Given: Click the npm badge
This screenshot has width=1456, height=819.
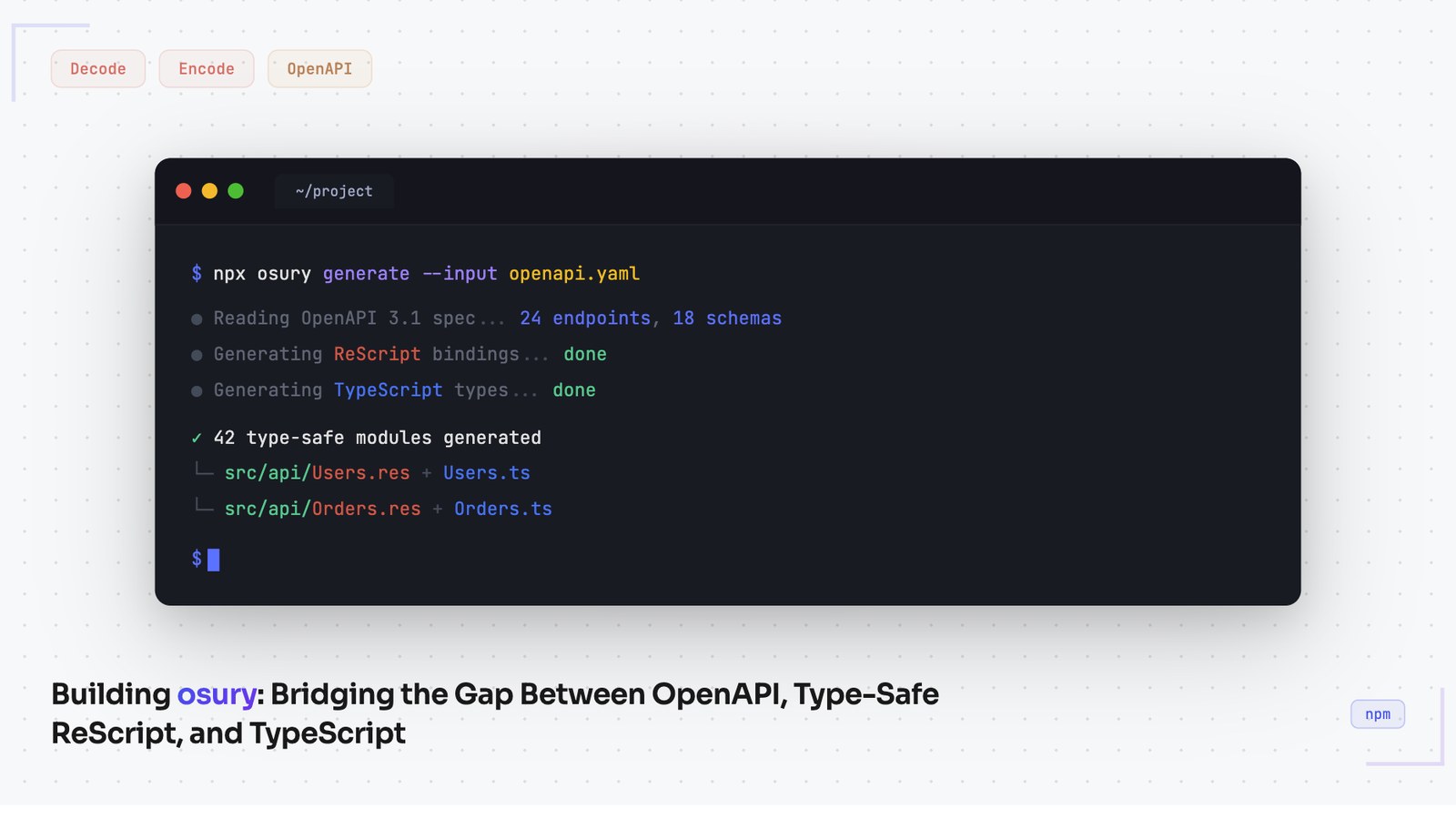Looking at the screenshot, I should click(x=1377, y=713).
